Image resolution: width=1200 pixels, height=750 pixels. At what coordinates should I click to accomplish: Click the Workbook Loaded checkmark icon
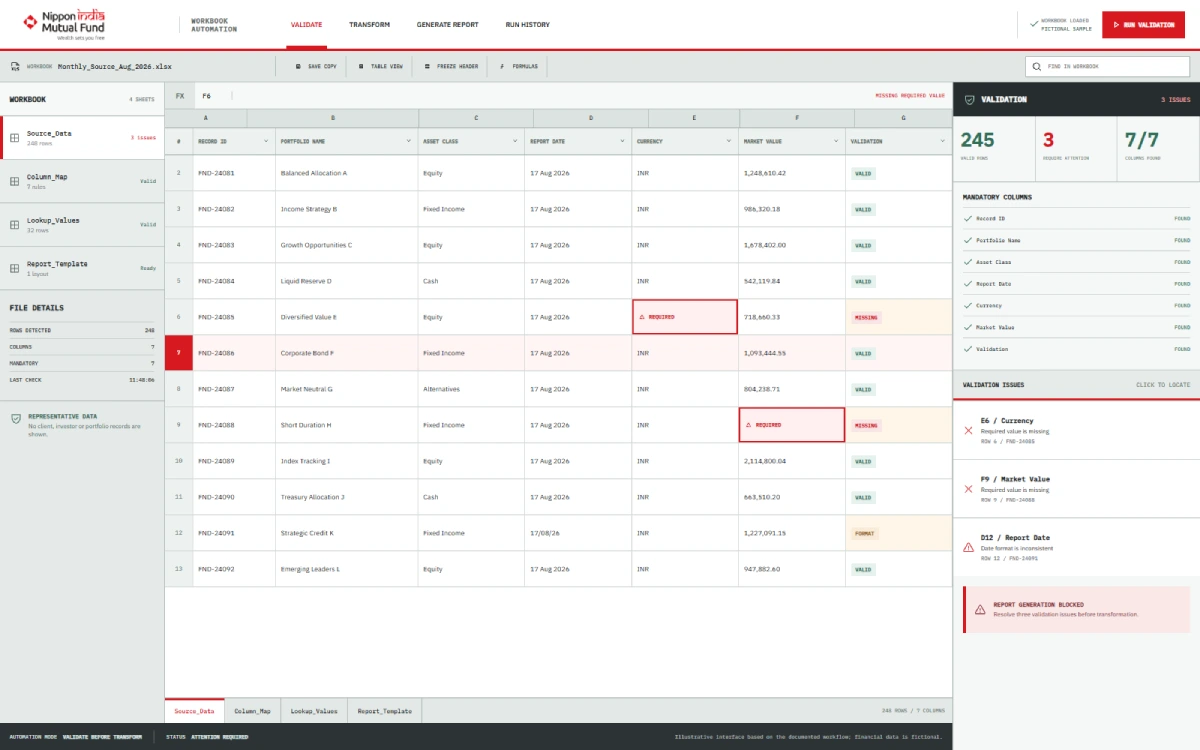(1033, 24)
